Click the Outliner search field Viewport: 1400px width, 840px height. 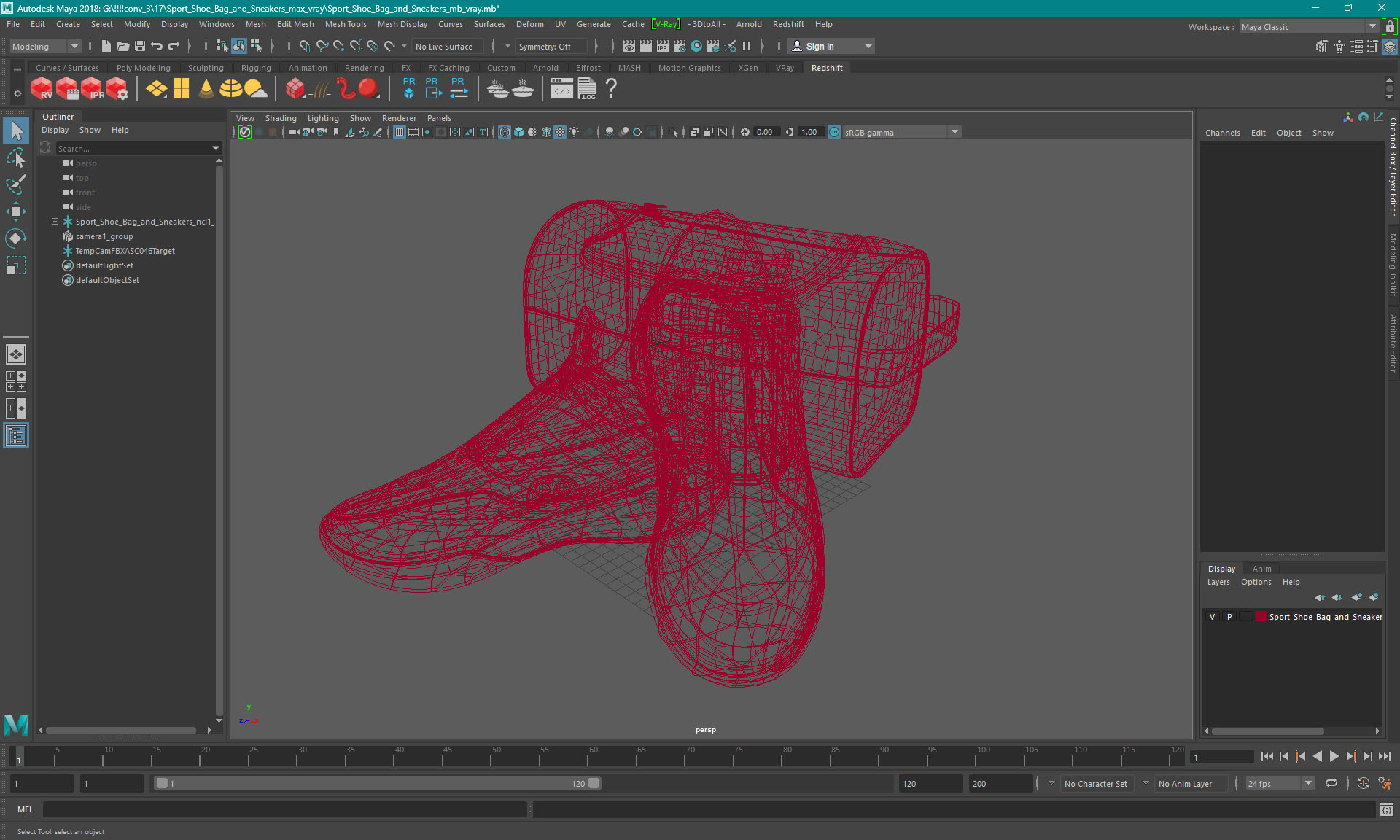click(x=133, y=148)
